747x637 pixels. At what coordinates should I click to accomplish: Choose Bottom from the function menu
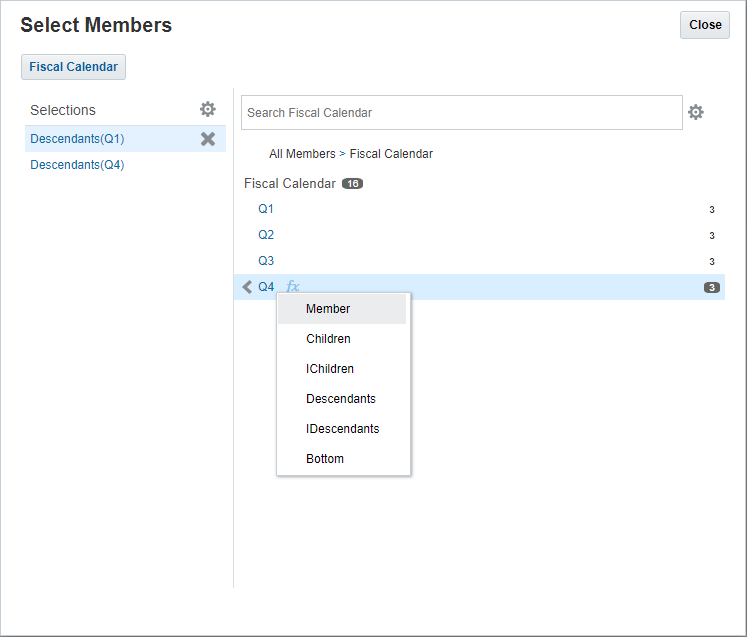pyautogui.click(x=342, y=459)
